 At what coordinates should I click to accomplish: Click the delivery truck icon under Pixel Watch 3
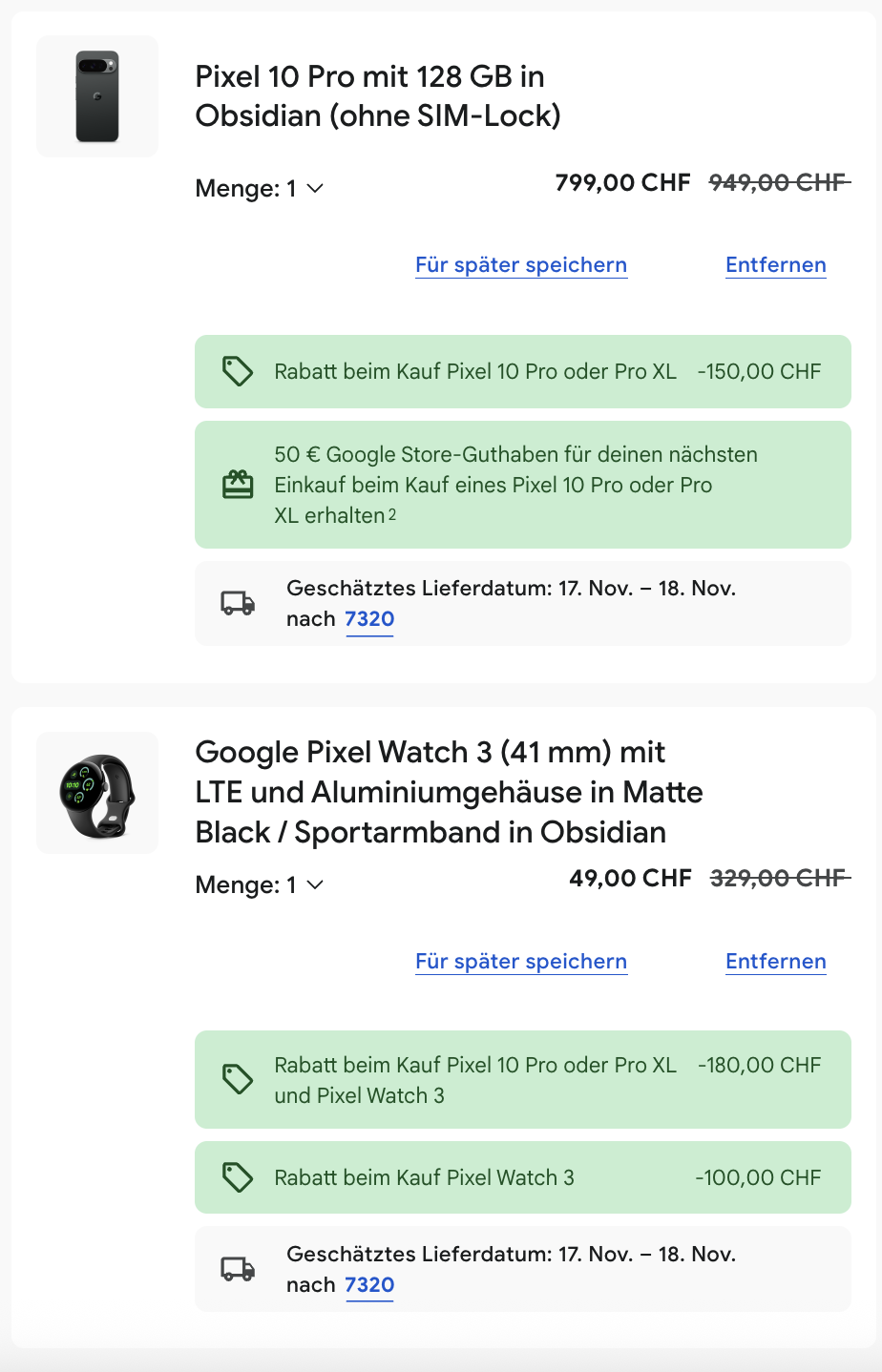click(238, 1269)
